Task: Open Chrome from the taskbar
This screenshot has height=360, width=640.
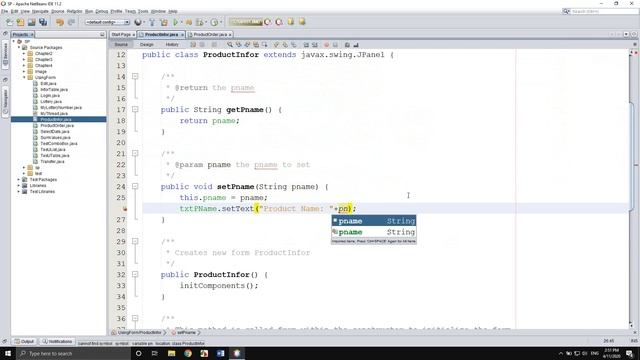Action: [x=188, y=353]
